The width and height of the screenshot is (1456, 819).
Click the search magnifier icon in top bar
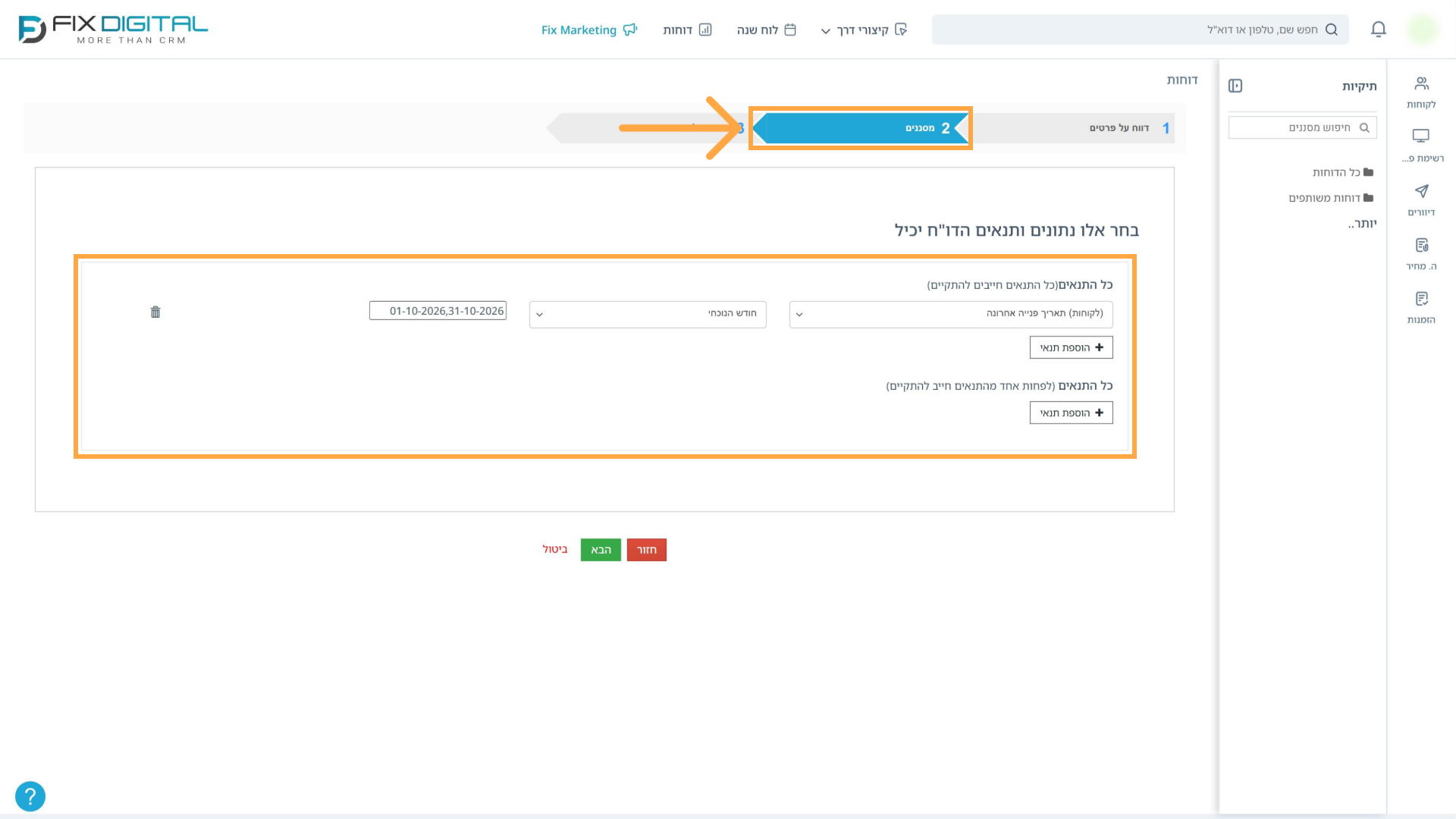(x=1332, y=30)
